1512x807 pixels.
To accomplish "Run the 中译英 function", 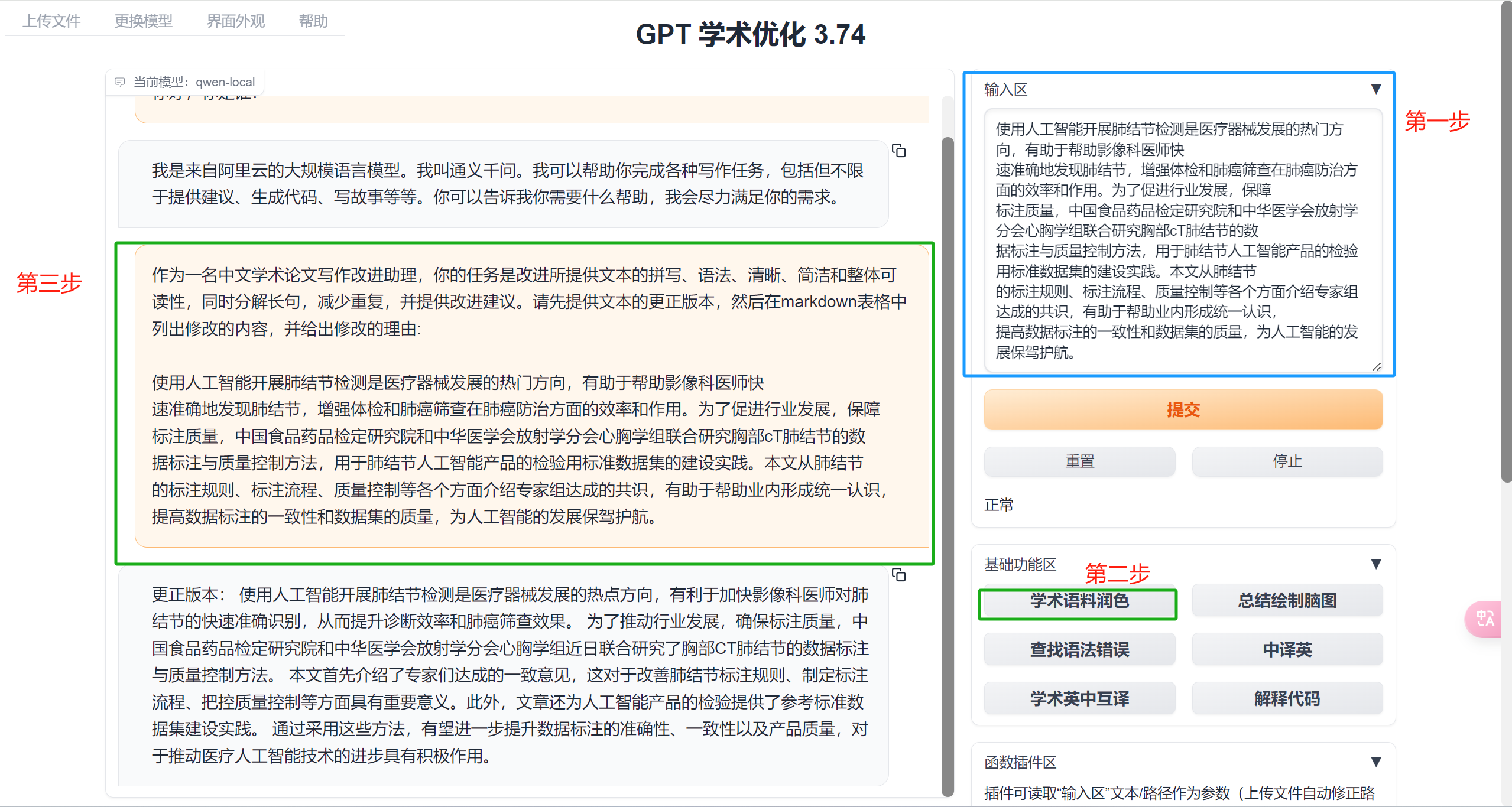I will [1287, 650].
